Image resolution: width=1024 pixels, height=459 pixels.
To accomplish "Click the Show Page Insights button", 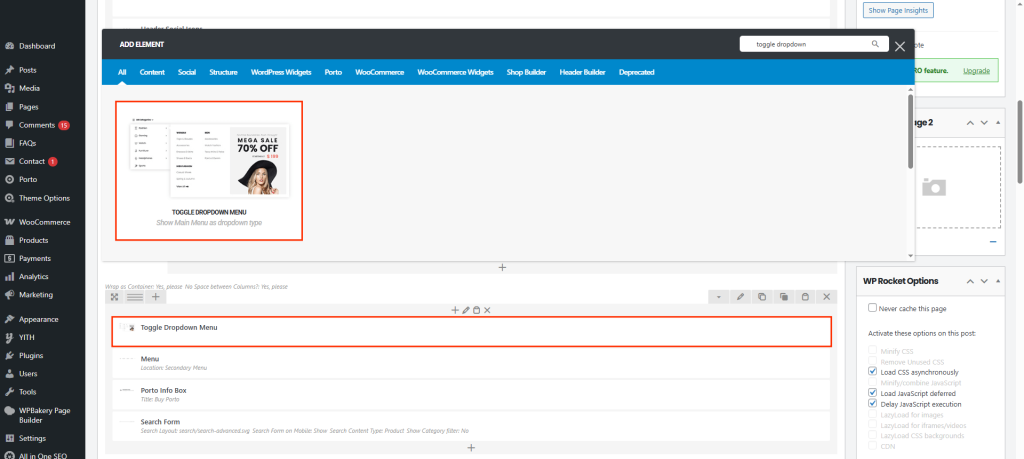I will click(x=897, y=11).
